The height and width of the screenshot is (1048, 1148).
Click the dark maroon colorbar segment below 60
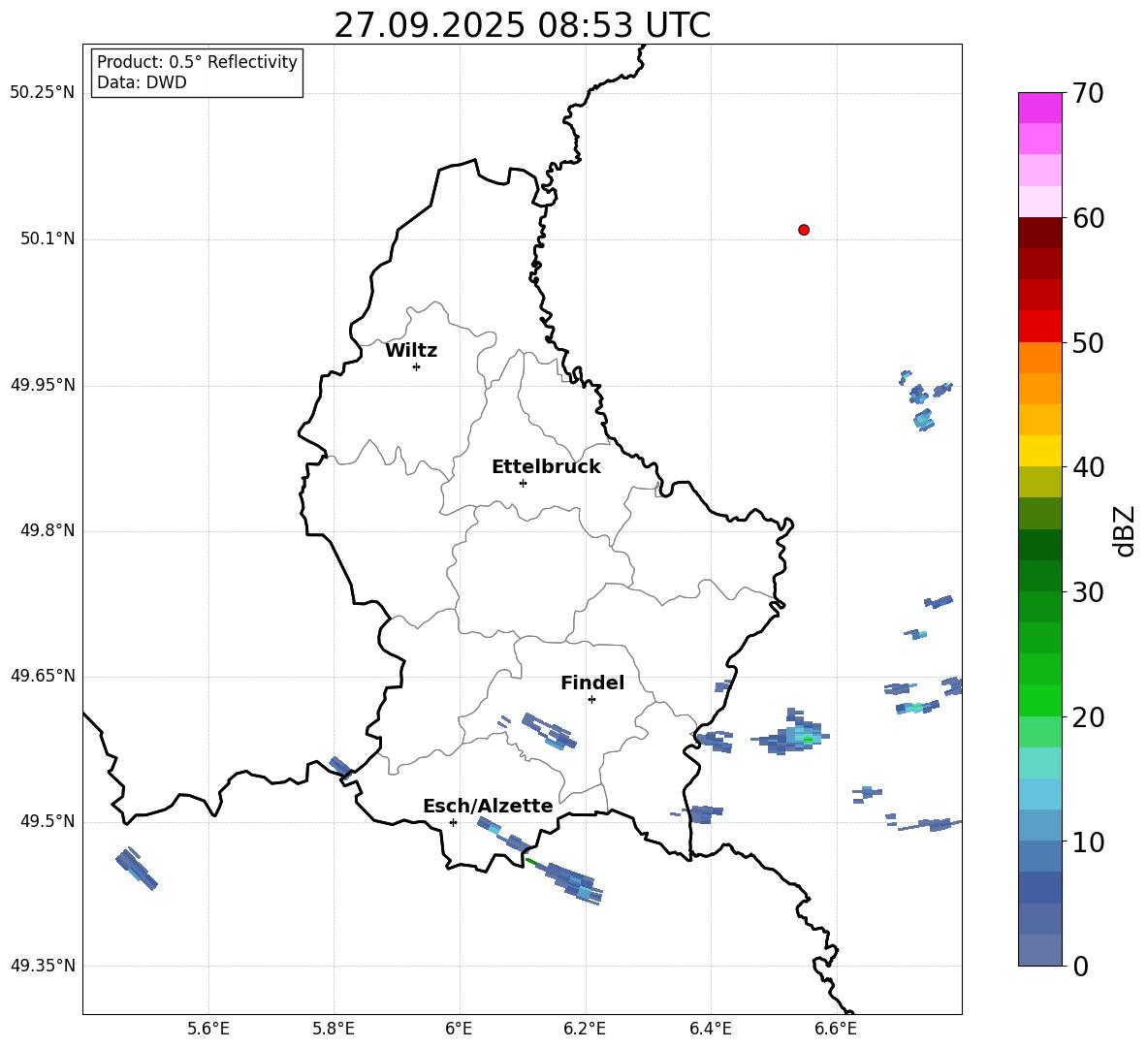click(x=1039, y=233)
